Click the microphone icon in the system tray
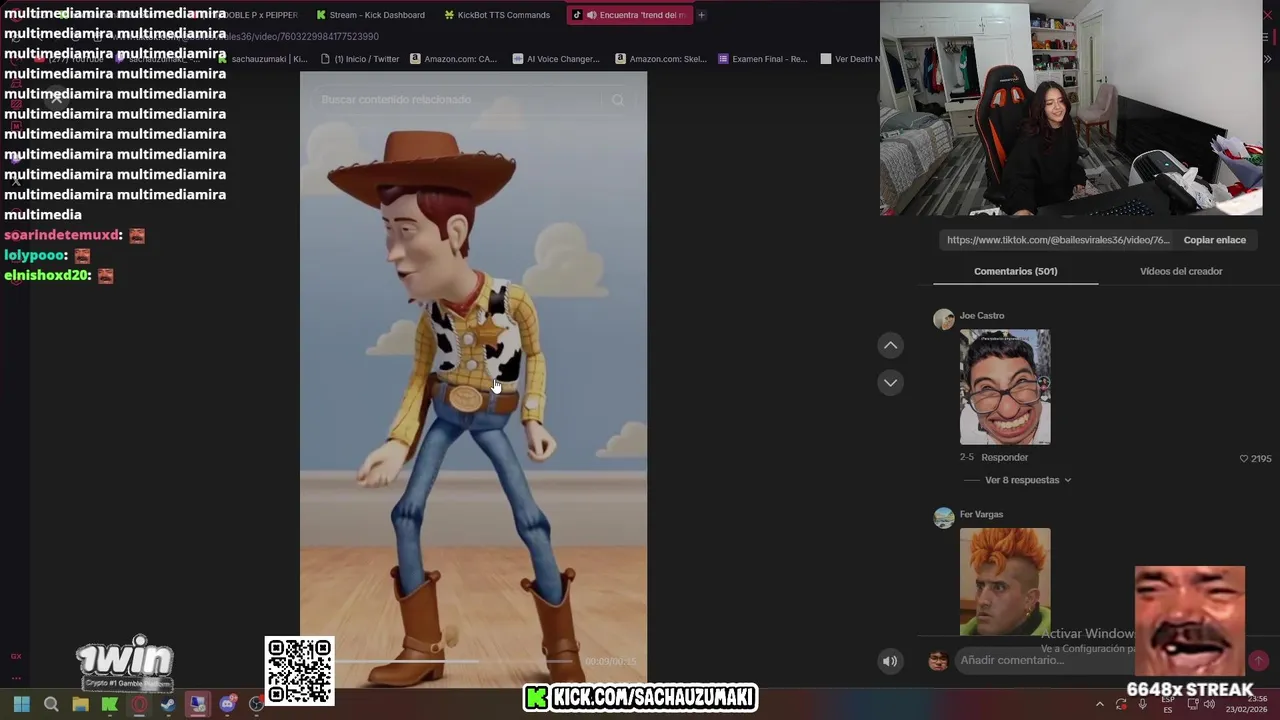This screenshot has width=1280, height=720. pyautogui.click(x=1143, y=704)
